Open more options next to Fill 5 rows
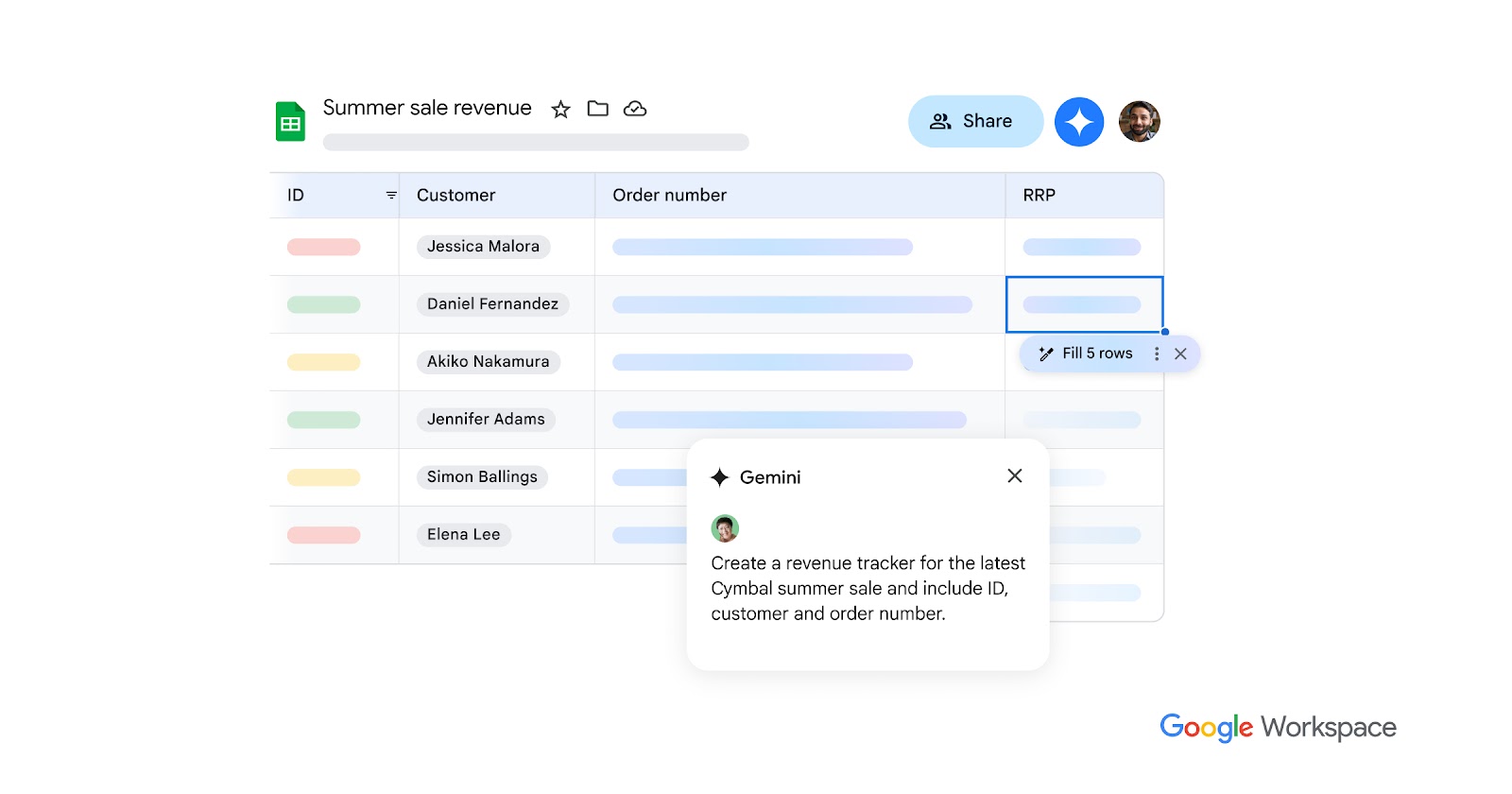Screen dimensions: 1512x794 point(1157,354)
